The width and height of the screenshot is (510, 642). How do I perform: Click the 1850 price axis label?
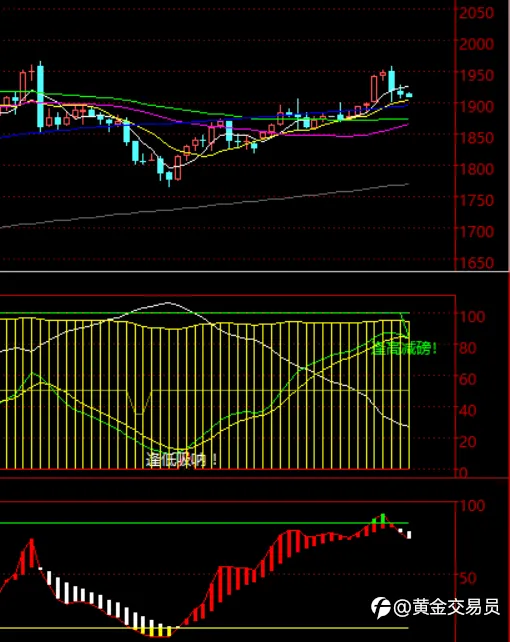pyautogui.click(x=476, y=138)
